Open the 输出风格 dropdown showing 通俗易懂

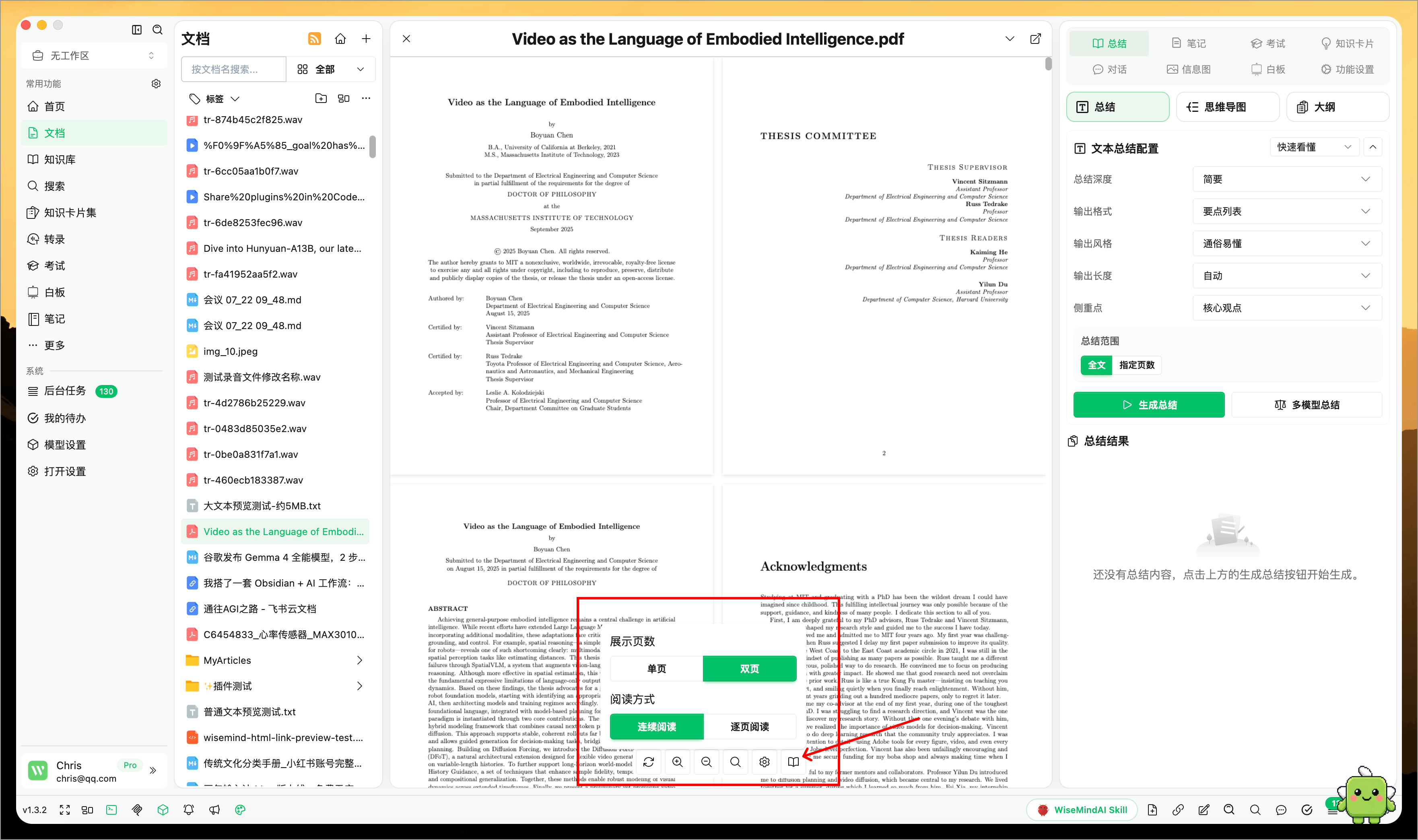pyautogui.click(x=1287, y=244)
